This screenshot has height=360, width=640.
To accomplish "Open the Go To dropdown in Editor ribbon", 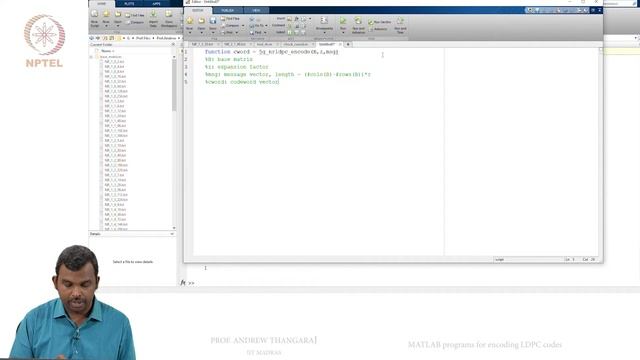I will click(259, 25).
